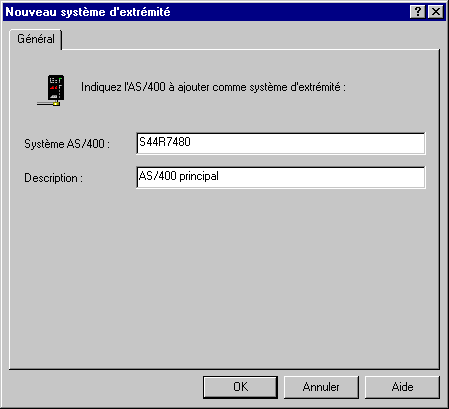
Task: Click into the Description input field
Action: (x=281, y=177)
